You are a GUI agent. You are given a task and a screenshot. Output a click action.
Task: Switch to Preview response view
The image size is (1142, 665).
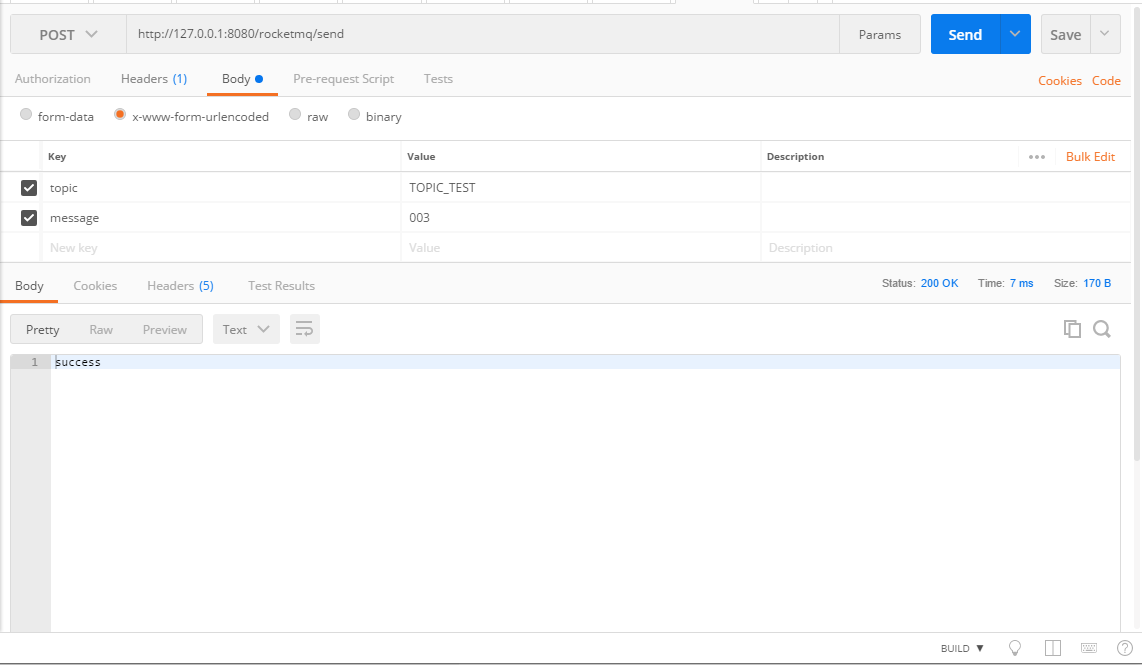pos(165,329)
